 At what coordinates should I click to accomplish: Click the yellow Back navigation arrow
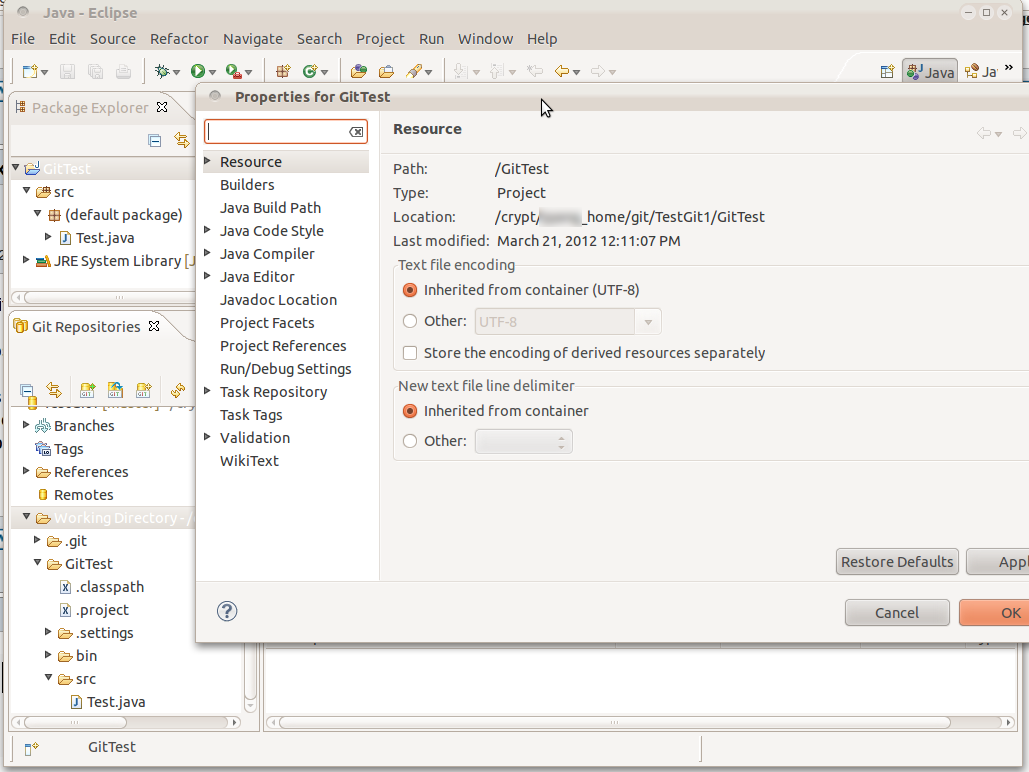pyautogui.click(x=562, y=72)
